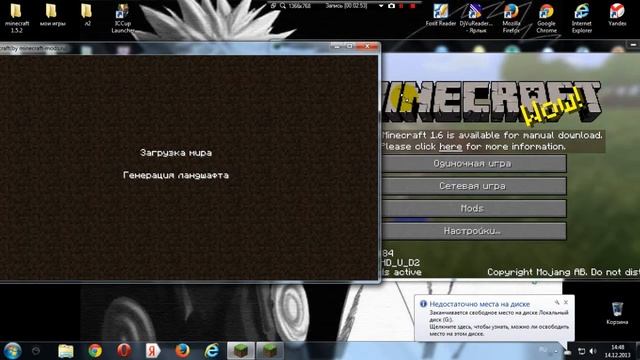Screen dimensions: 640x360
Task: Click the Windows Start button
Action: (12, 351)
